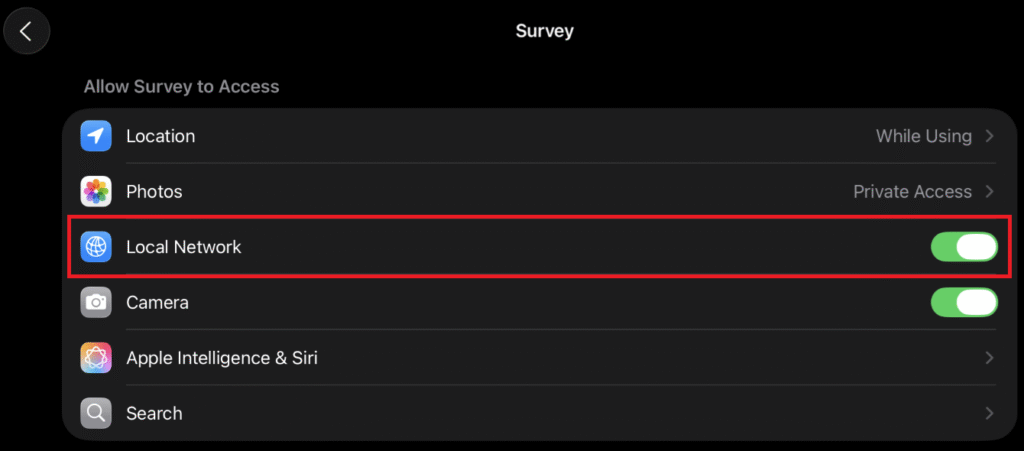1024x451 pixels.
Task: Click the Camera icon
Action: tap(96, 302)
